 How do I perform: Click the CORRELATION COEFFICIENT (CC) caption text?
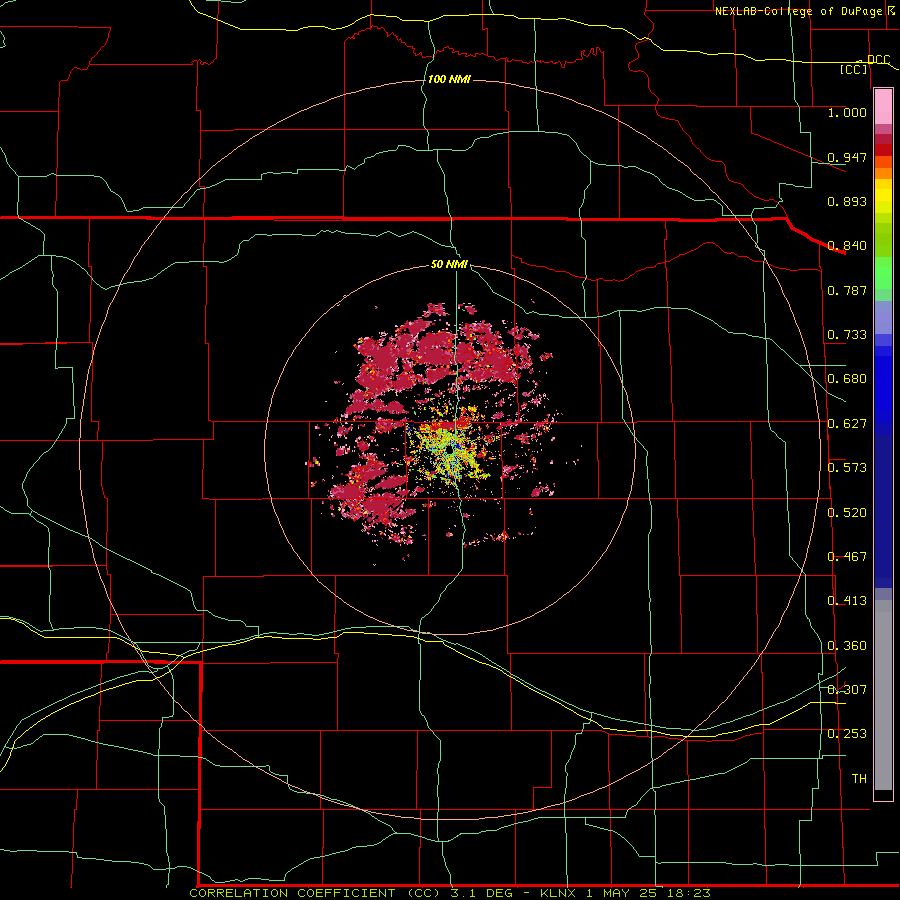(315, 893)
